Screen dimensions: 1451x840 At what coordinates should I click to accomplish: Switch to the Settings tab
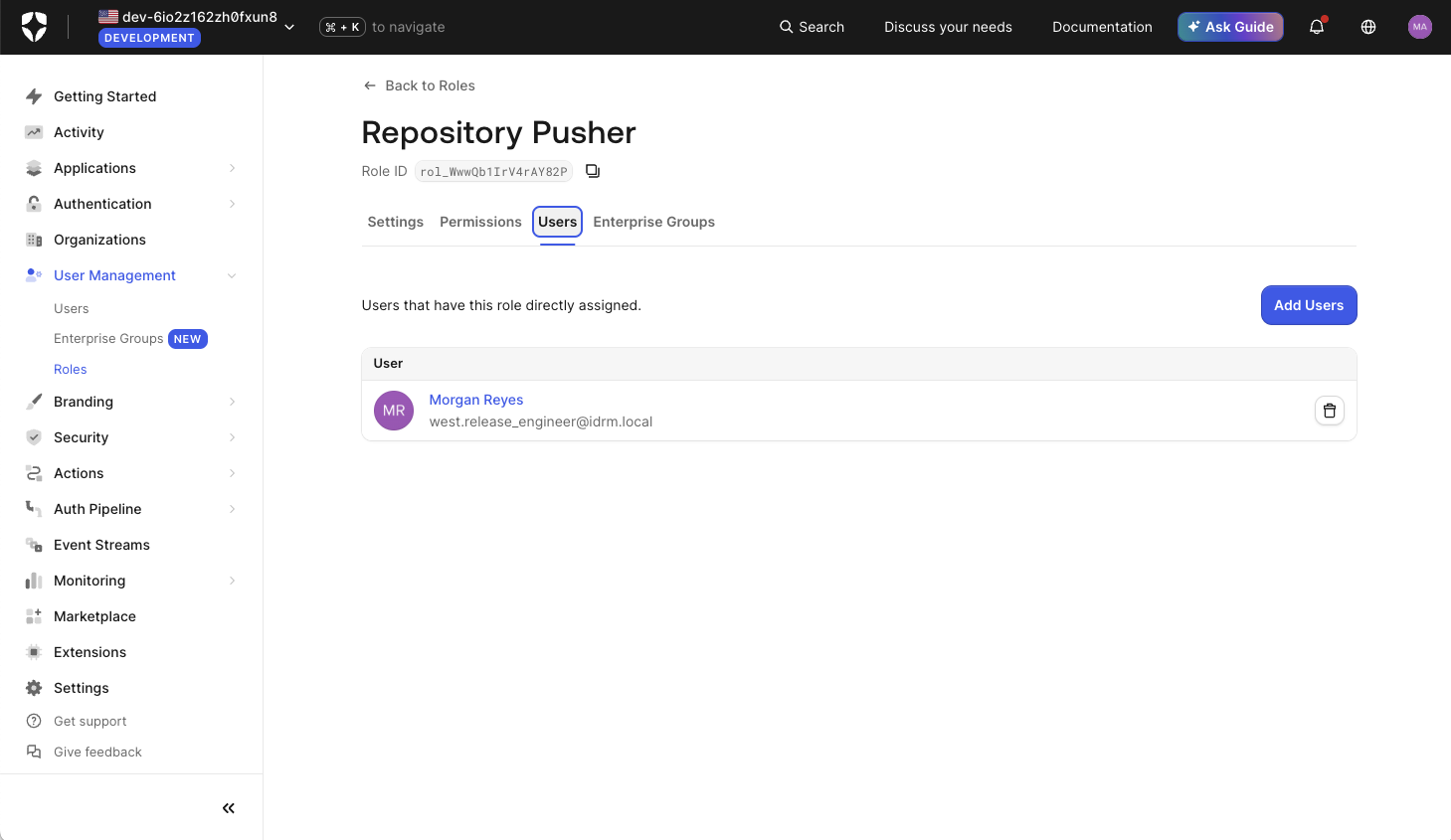click(x=396, y=222)
